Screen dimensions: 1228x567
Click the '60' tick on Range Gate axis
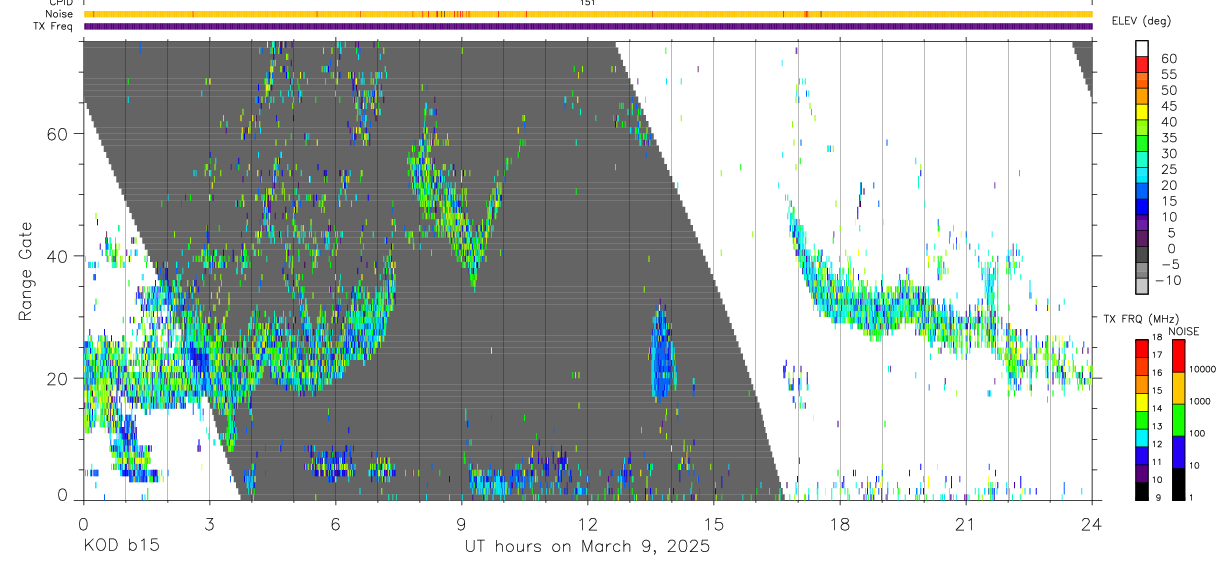(x=57, y=134)
